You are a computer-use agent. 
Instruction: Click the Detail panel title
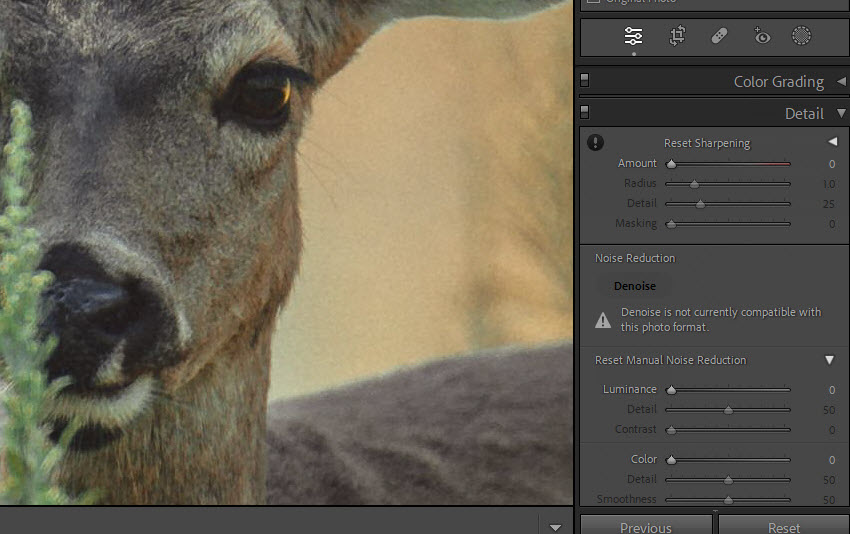(804, 113)
